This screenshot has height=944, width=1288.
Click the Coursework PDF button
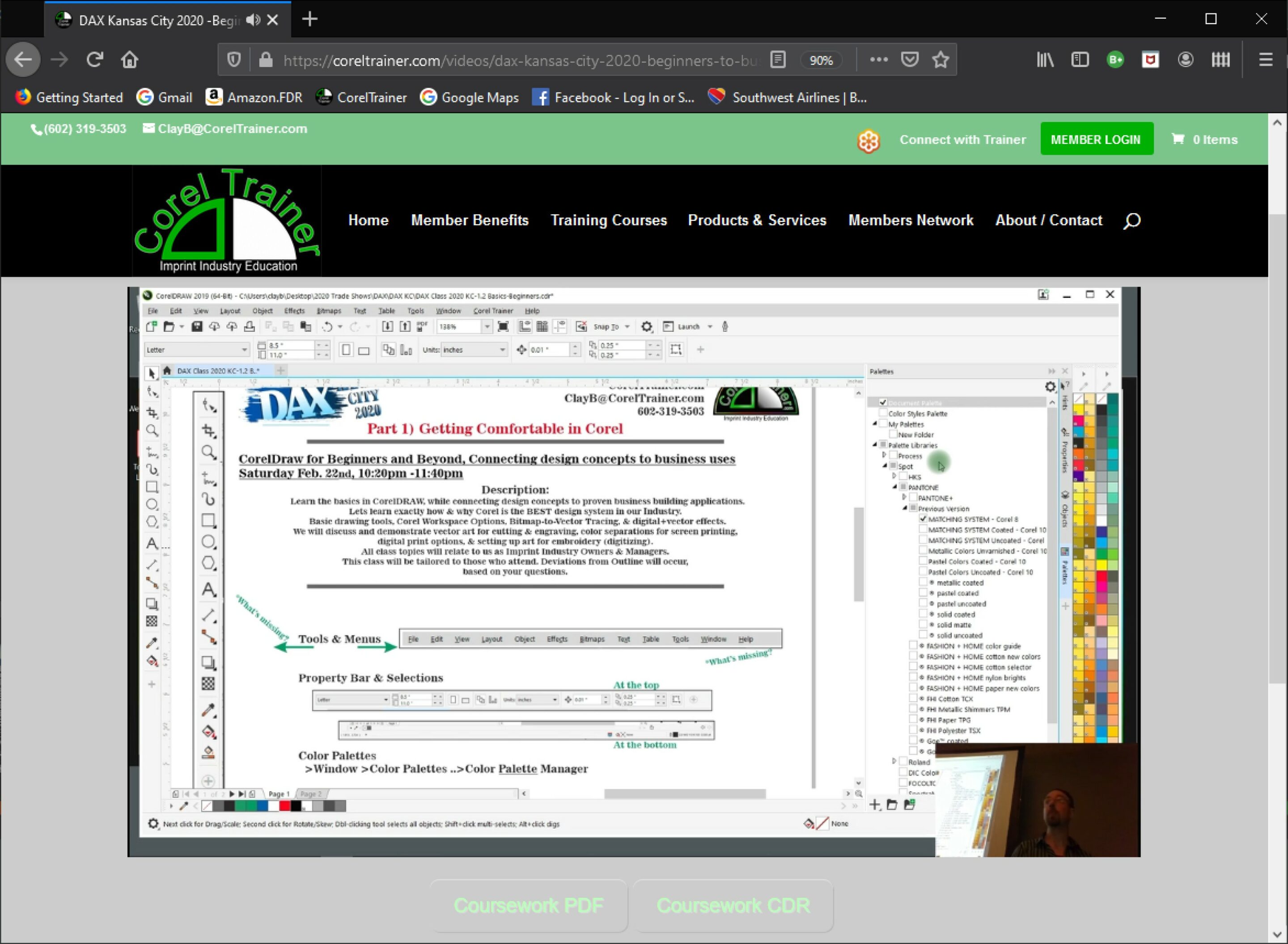click(x=529, y=905)
